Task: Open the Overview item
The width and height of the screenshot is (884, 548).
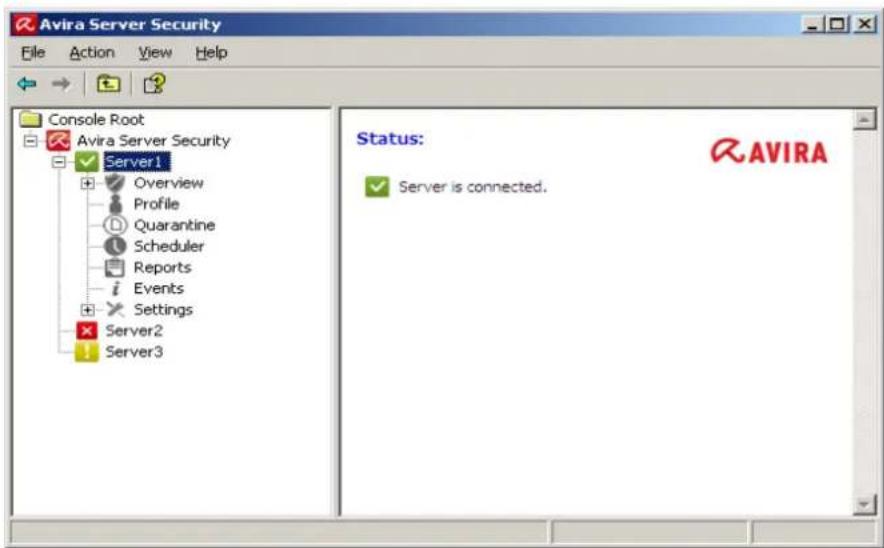Action: pos(169,183)
